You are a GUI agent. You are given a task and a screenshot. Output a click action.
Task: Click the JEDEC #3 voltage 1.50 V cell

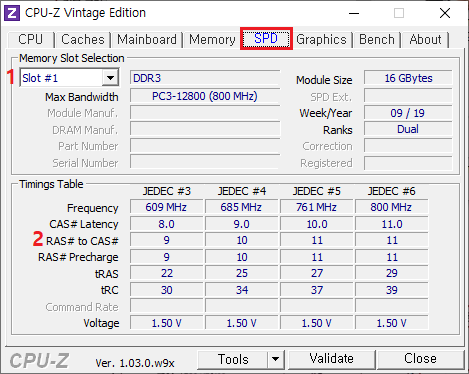[x=166, y=323]
